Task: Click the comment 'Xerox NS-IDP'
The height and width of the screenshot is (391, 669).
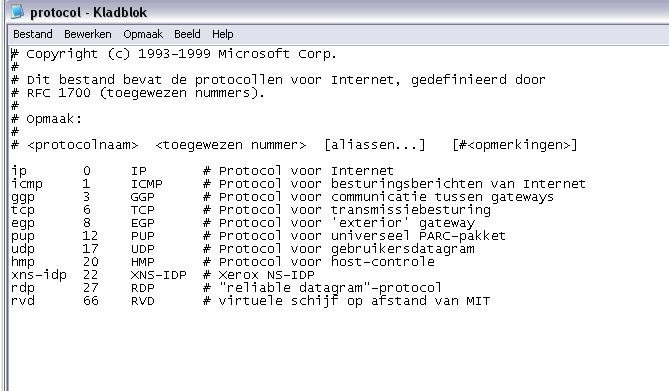Action: pos(266,275)
